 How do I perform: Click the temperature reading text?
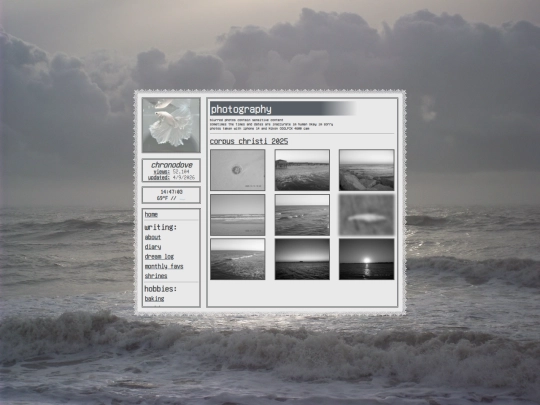pyautogui.click(x=171, y=198)
